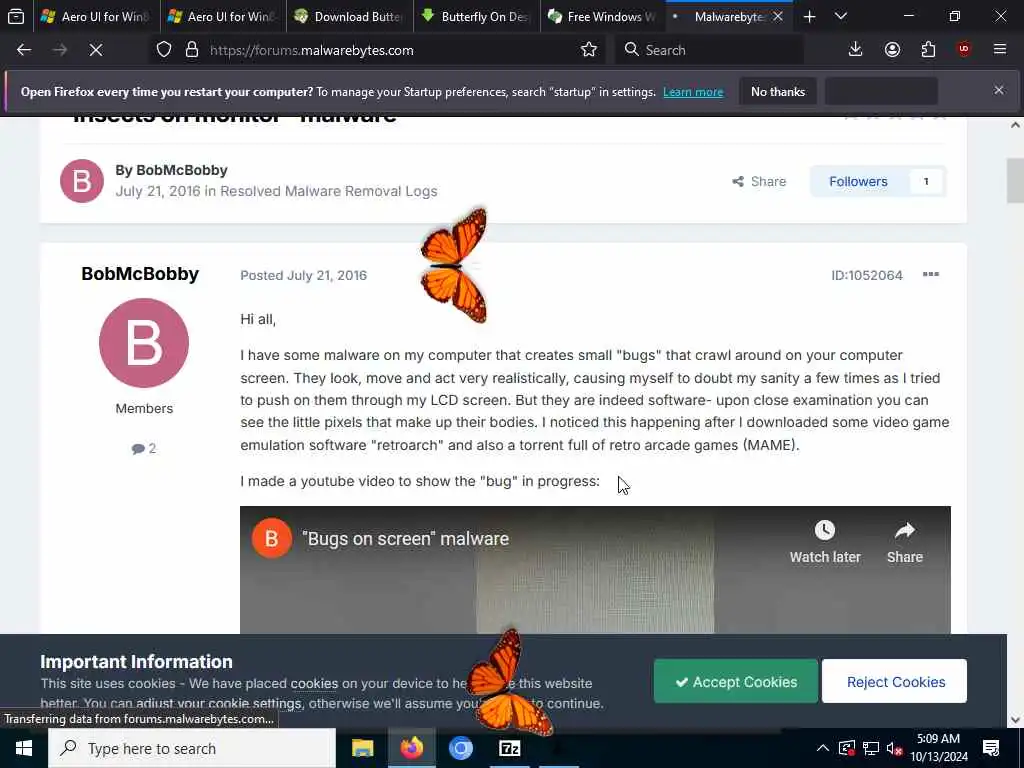Click the Share button for the topic
This screenshot has width=1024, height=768.
tap(759, 182)
